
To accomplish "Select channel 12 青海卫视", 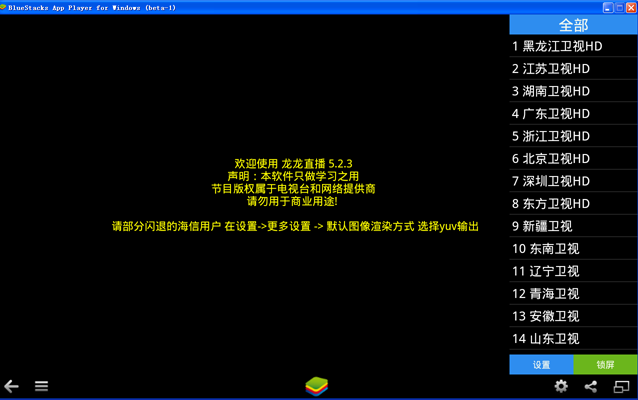I will pos(573,293).
